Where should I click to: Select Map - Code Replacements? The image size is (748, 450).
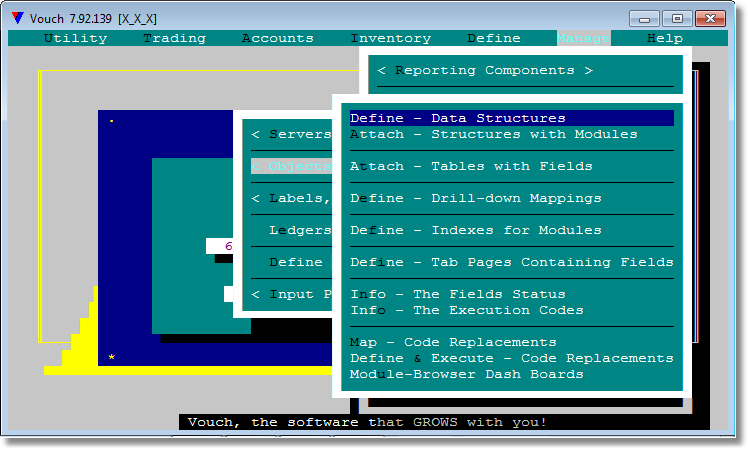coord(453,342)
